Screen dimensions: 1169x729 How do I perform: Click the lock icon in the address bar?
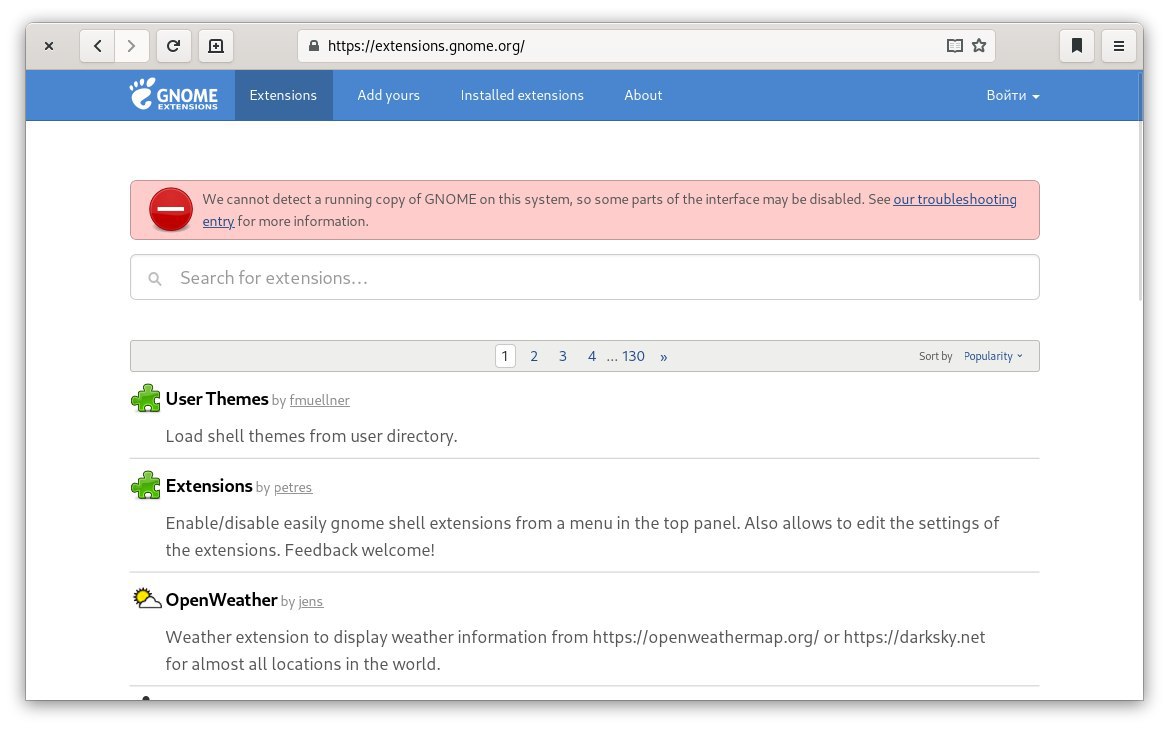314,46
